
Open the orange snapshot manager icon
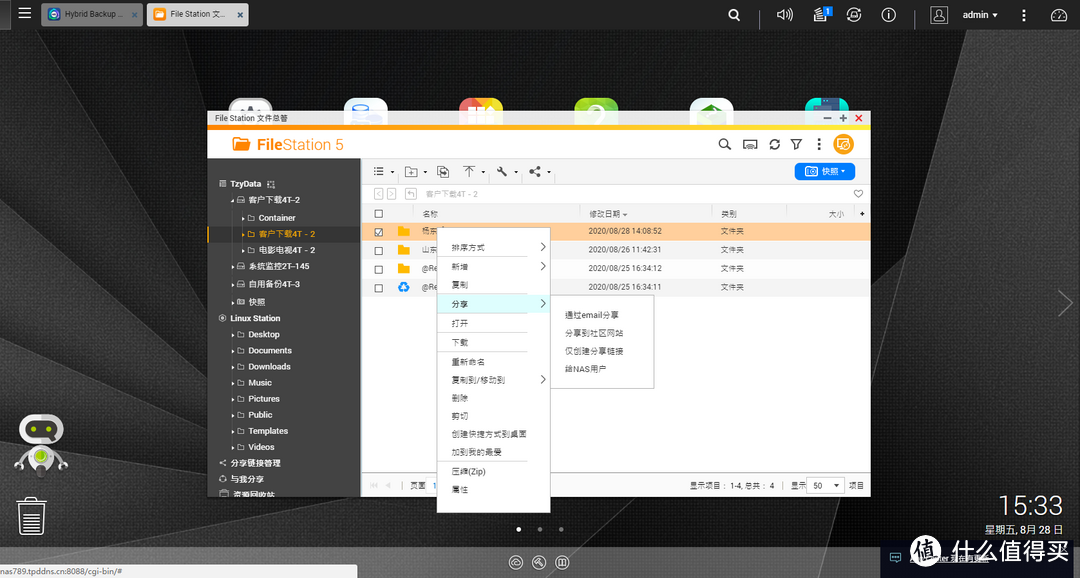(843, 144)
